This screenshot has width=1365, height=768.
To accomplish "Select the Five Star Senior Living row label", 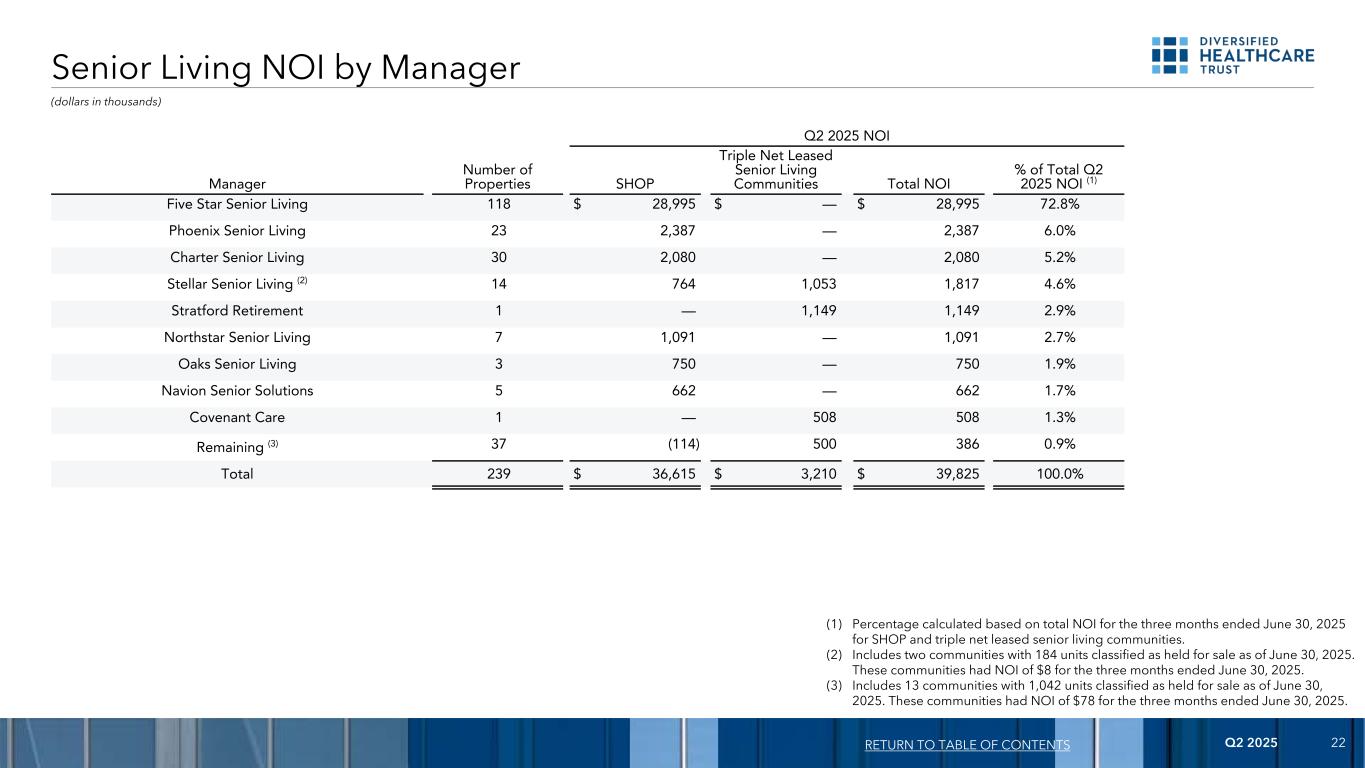I will (x=237, y=204).
